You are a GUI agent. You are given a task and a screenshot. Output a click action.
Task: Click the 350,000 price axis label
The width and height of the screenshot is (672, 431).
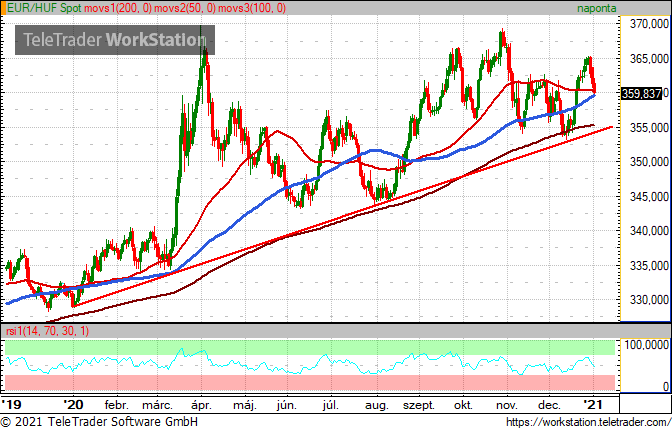649,162
